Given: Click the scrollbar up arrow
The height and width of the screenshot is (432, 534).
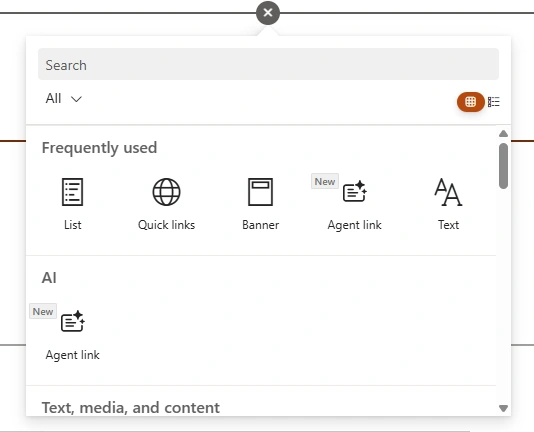Looking at the screenshot, I should pos(503,134).
